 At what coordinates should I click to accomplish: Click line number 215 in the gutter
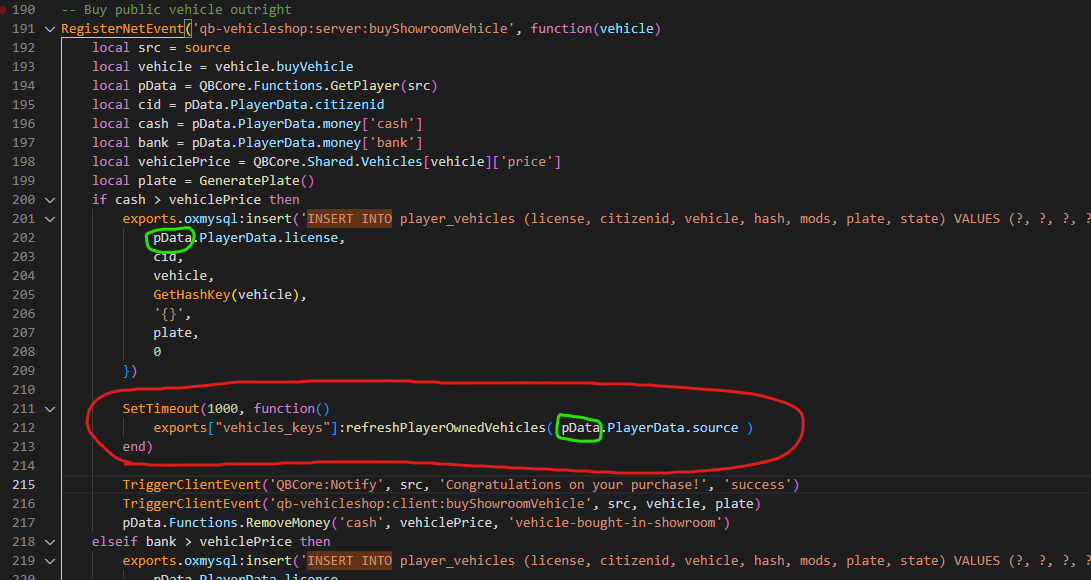pyautogui.click(x=23, y=485)
